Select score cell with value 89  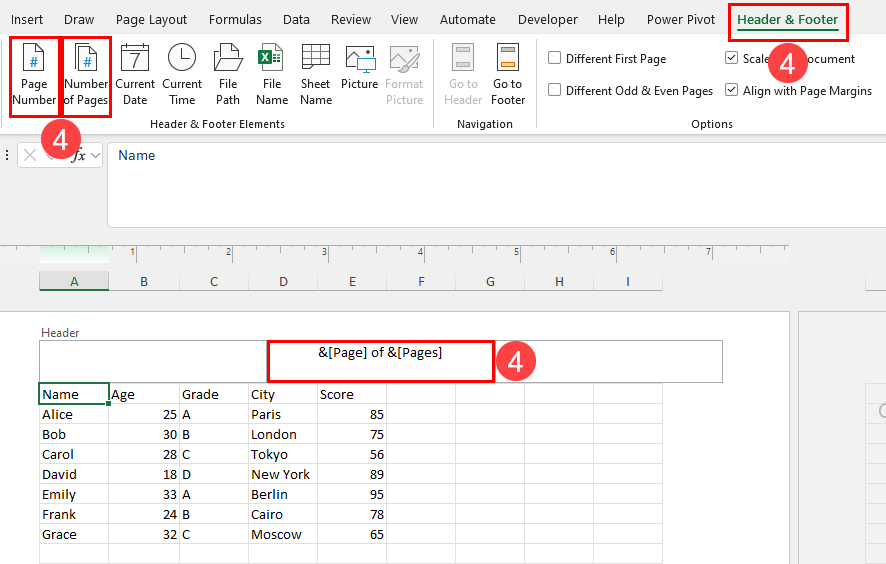click(x=352, y=474)
